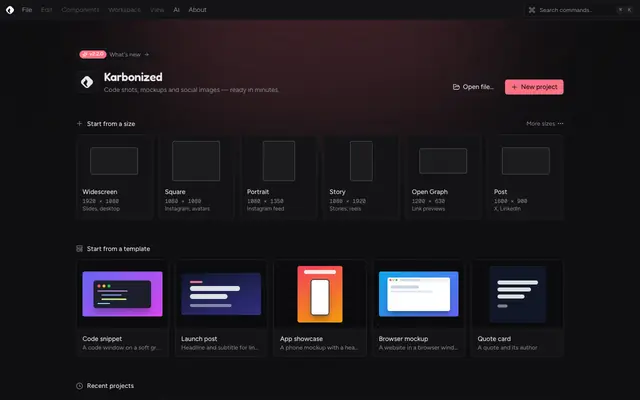Select the Story 1080 x 1920 size
Viewport: 640px width, 400px height.
(x=361, y=177)
